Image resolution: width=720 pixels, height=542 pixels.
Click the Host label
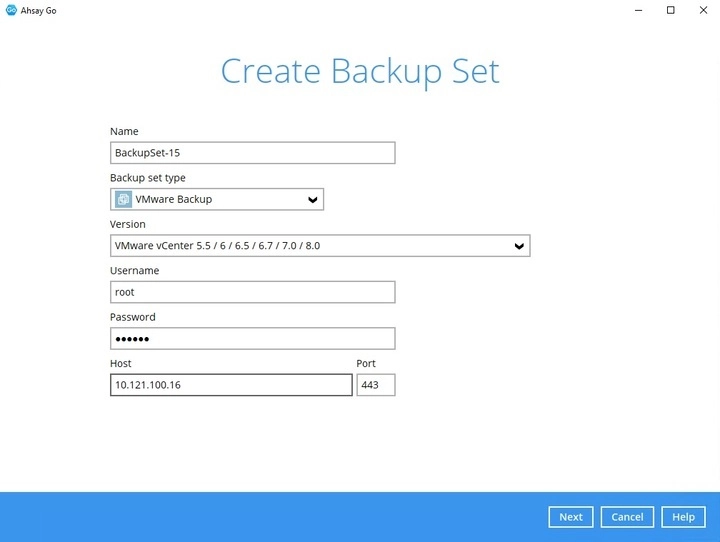pos(121,363)
